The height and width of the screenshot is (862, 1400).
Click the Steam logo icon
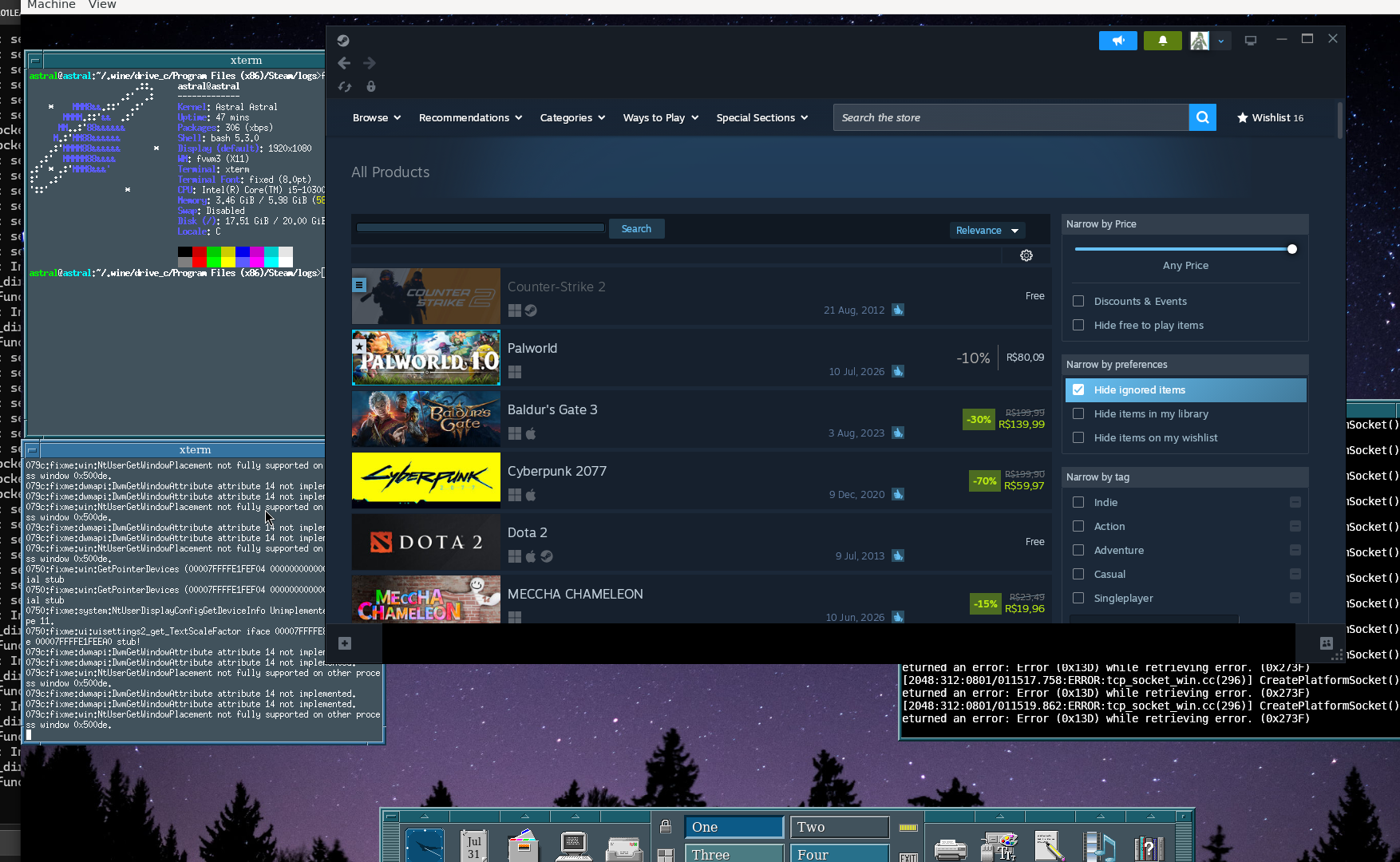343,40
